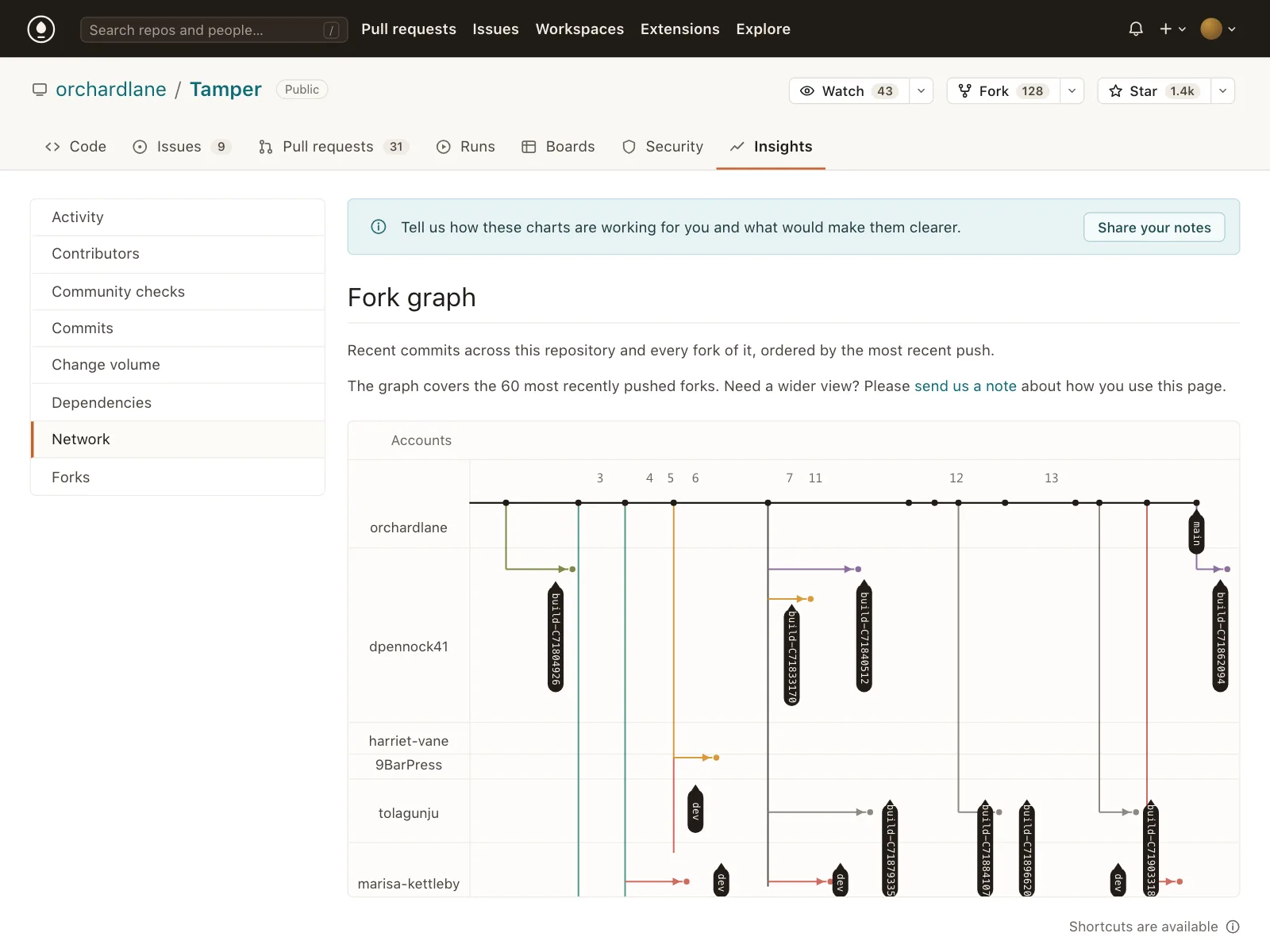Click the build-C71879335 tag
1270x952 pixels.
pos(890,849)
